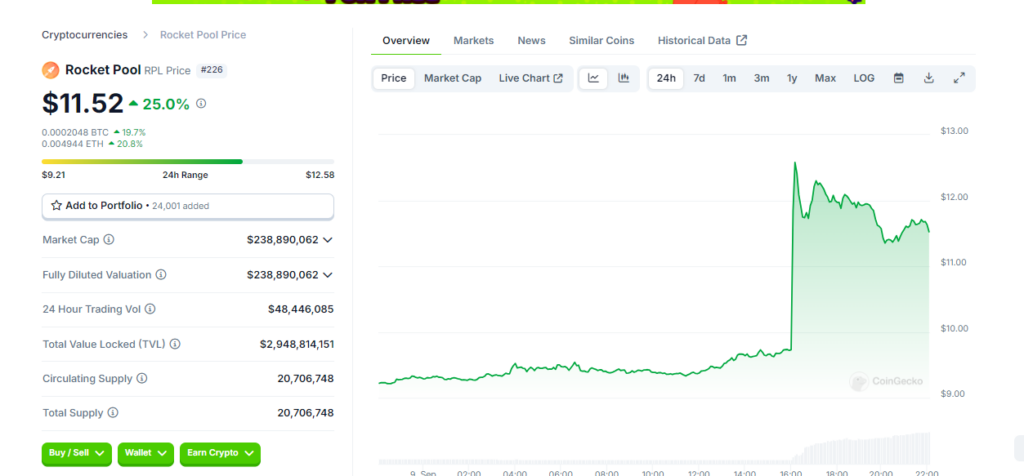Image resolution: width=1024 pixels, height=476 pixels.
Task: Click the Rocket Pool Price breadcrumb
Action: [203, 35]
